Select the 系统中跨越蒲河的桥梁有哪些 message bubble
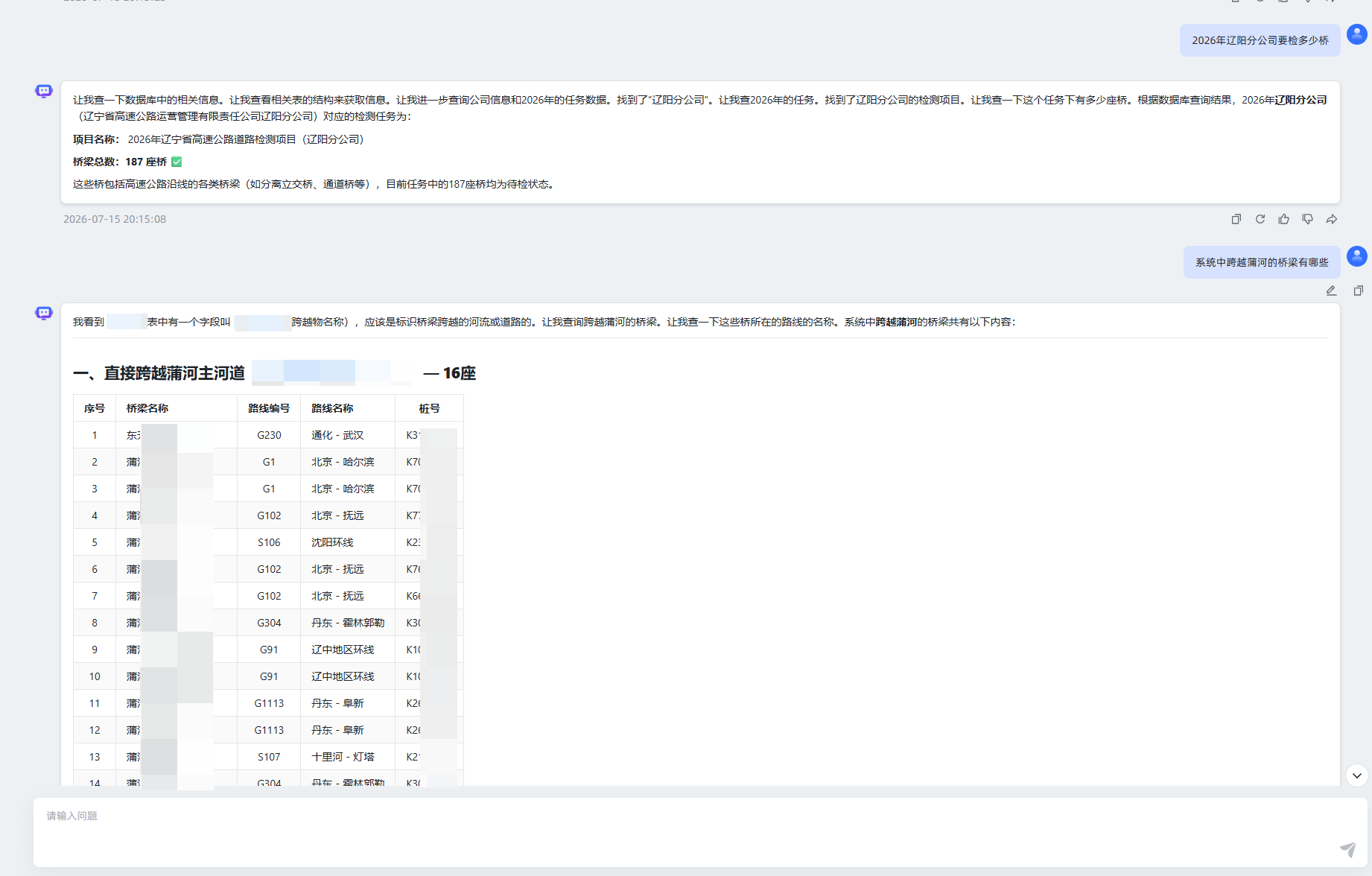 pos(1262,262)
